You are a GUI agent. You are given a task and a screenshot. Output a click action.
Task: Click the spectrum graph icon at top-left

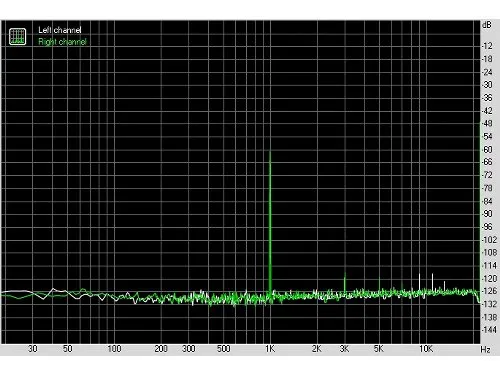coord(17,36)
